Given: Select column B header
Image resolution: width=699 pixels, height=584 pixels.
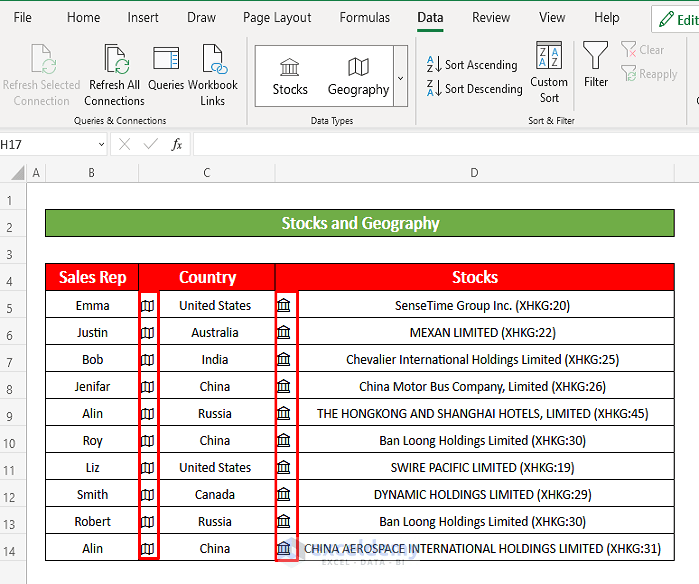Looking at the screenshot, I should 92,173.
